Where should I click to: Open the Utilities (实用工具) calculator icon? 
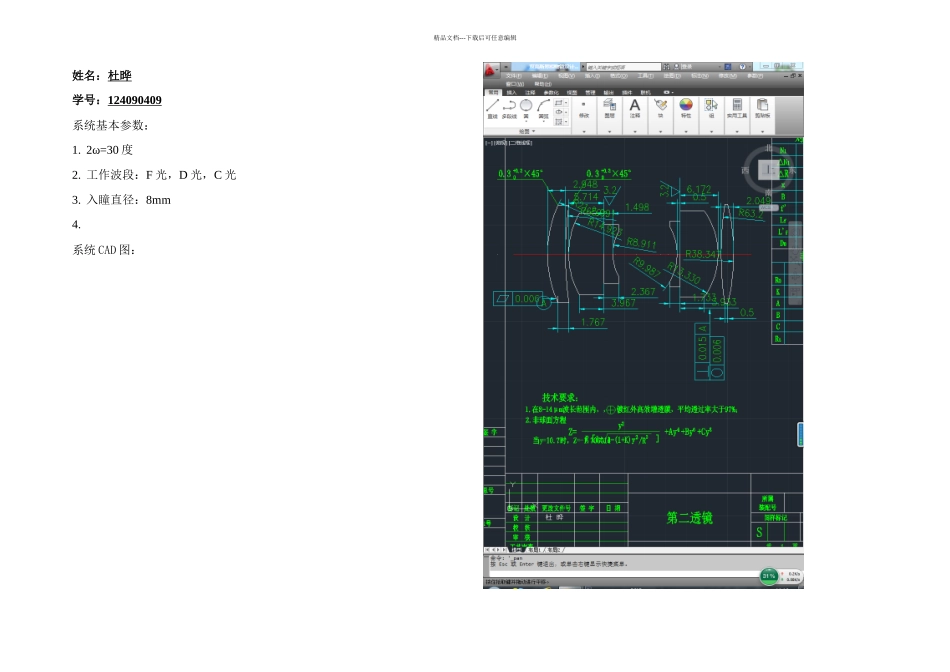(x=737, y=105)
